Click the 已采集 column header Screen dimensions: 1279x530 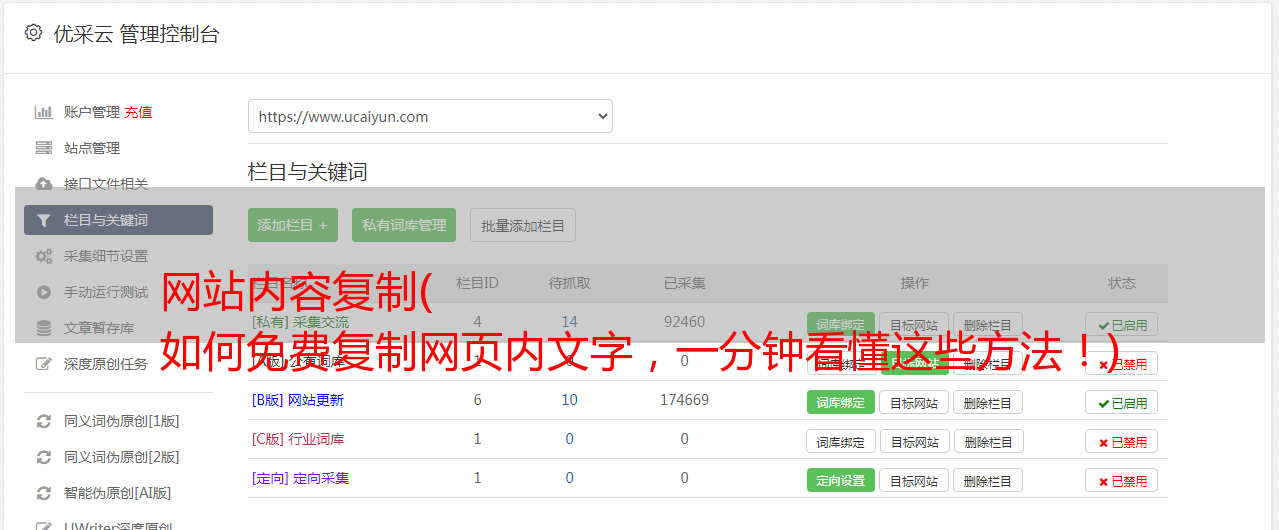(x=685, y=283)
